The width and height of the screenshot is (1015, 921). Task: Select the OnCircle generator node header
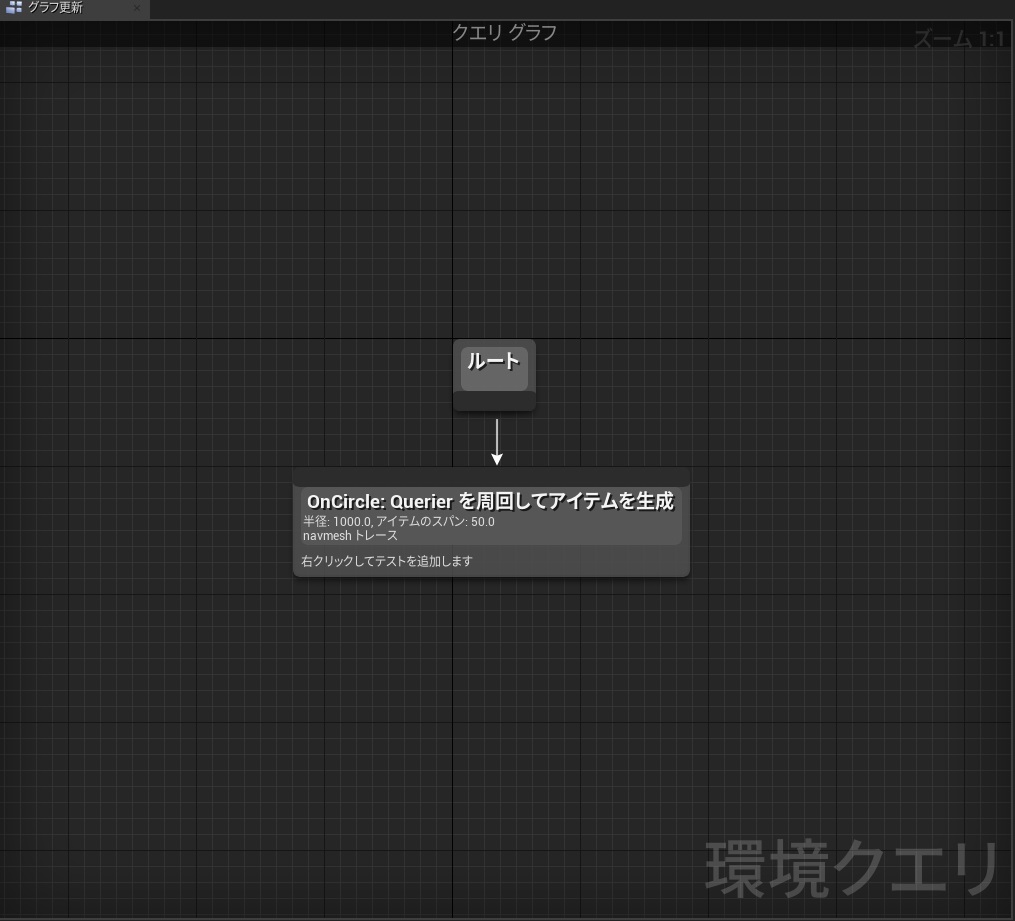click(490, 500)
